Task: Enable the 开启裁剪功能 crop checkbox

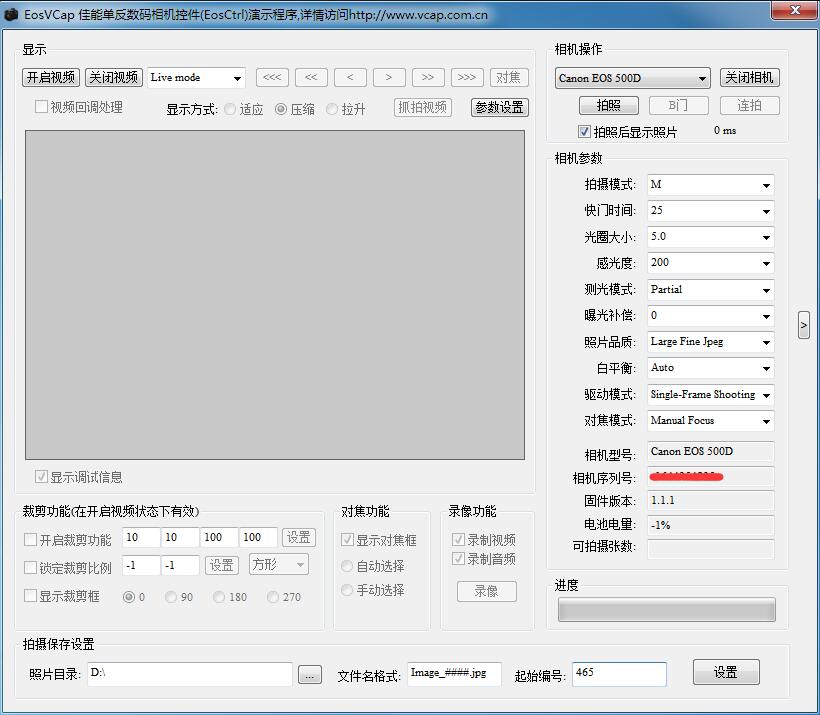Action: click(x=31, y=537)
